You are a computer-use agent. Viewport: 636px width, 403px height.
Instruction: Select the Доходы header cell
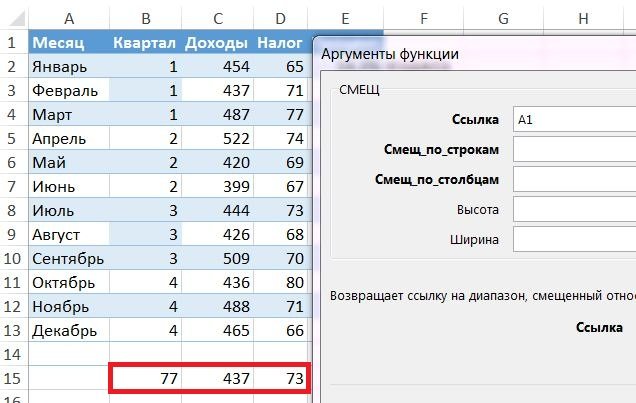pos(216,43)
